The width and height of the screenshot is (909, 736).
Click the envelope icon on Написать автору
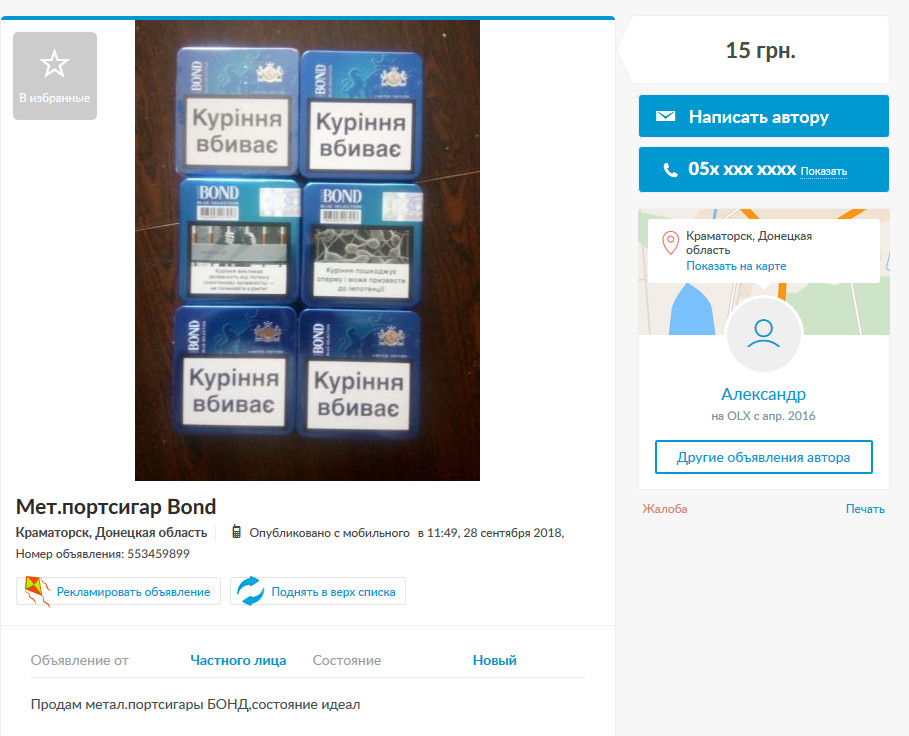[x=665, y=116]
